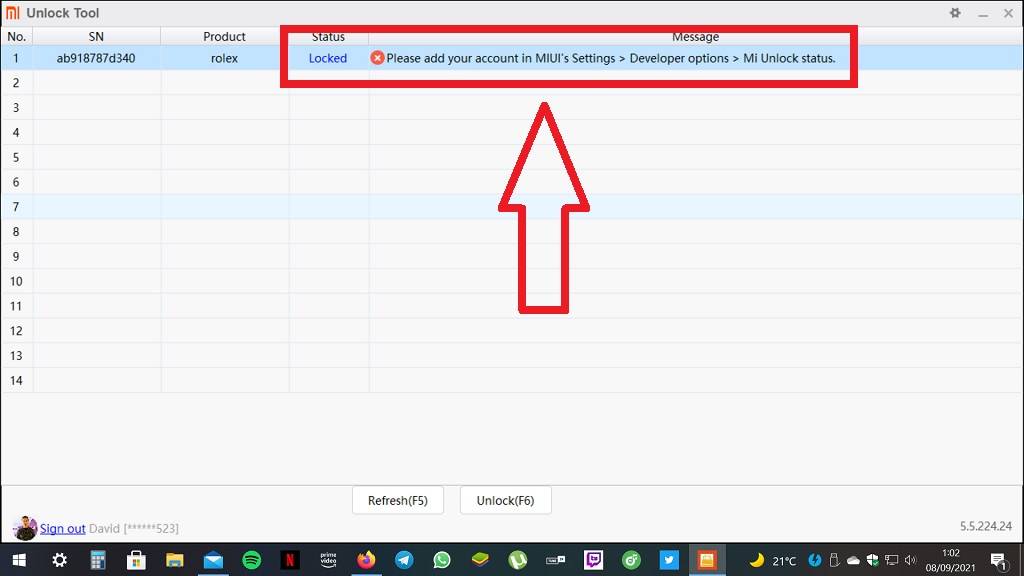Open the clock showing 1:02 08/09/2021
1024x576 pixels.
pos(950,560)
